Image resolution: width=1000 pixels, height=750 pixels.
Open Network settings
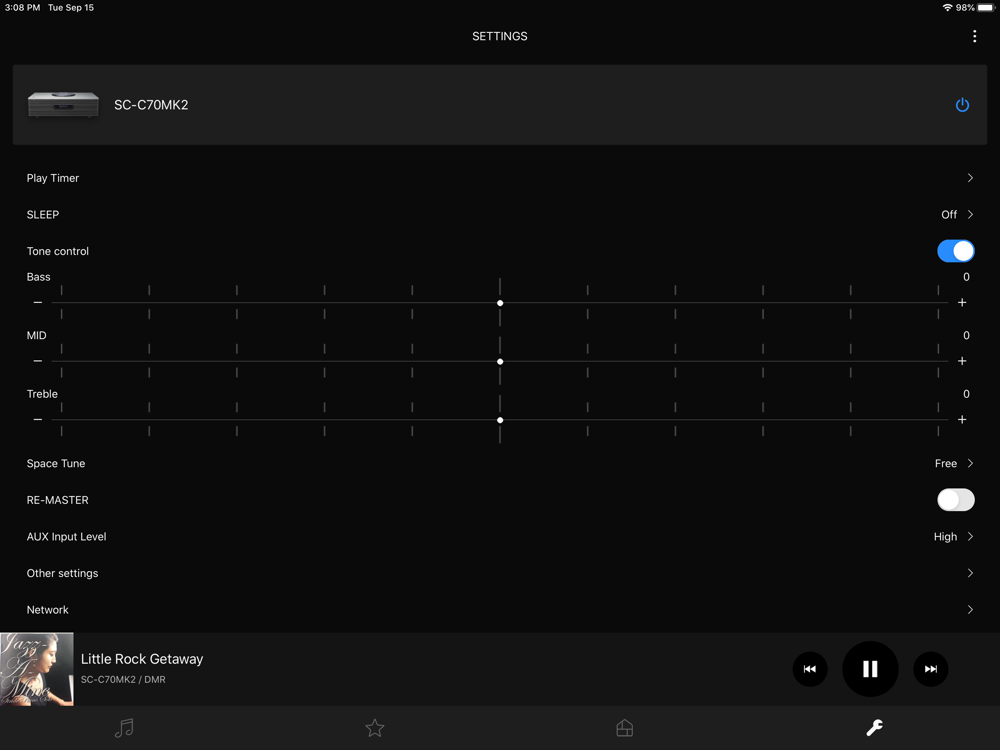[499, 610]
